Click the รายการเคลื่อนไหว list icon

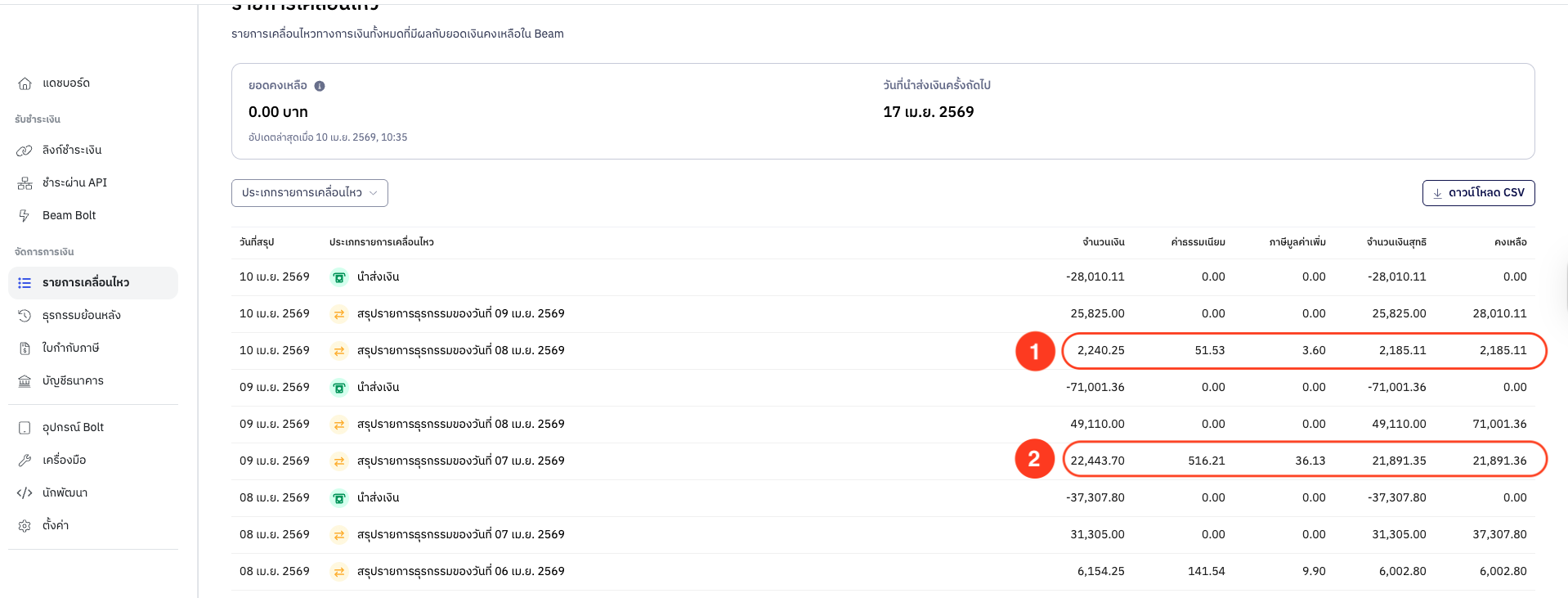coord(25,283)
